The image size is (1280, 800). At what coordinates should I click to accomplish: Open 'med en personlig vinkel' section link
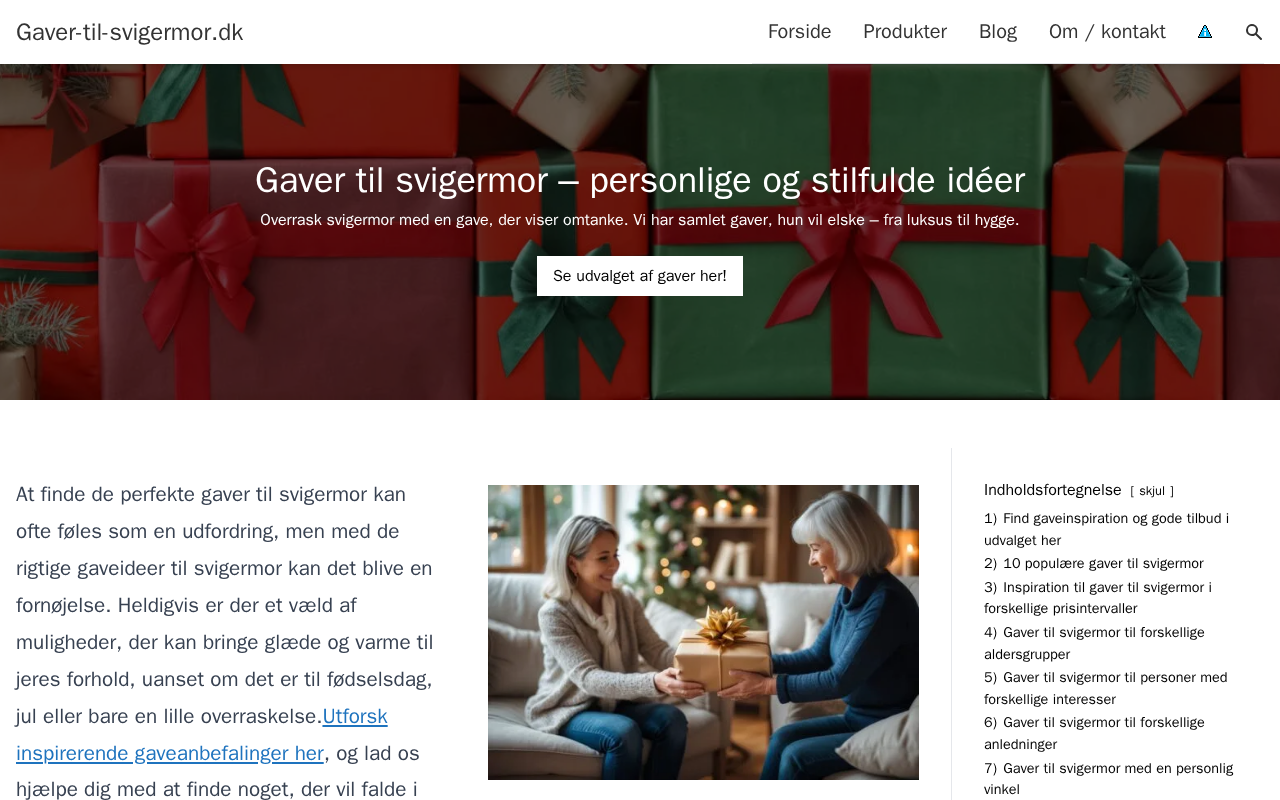[1108, 778]
